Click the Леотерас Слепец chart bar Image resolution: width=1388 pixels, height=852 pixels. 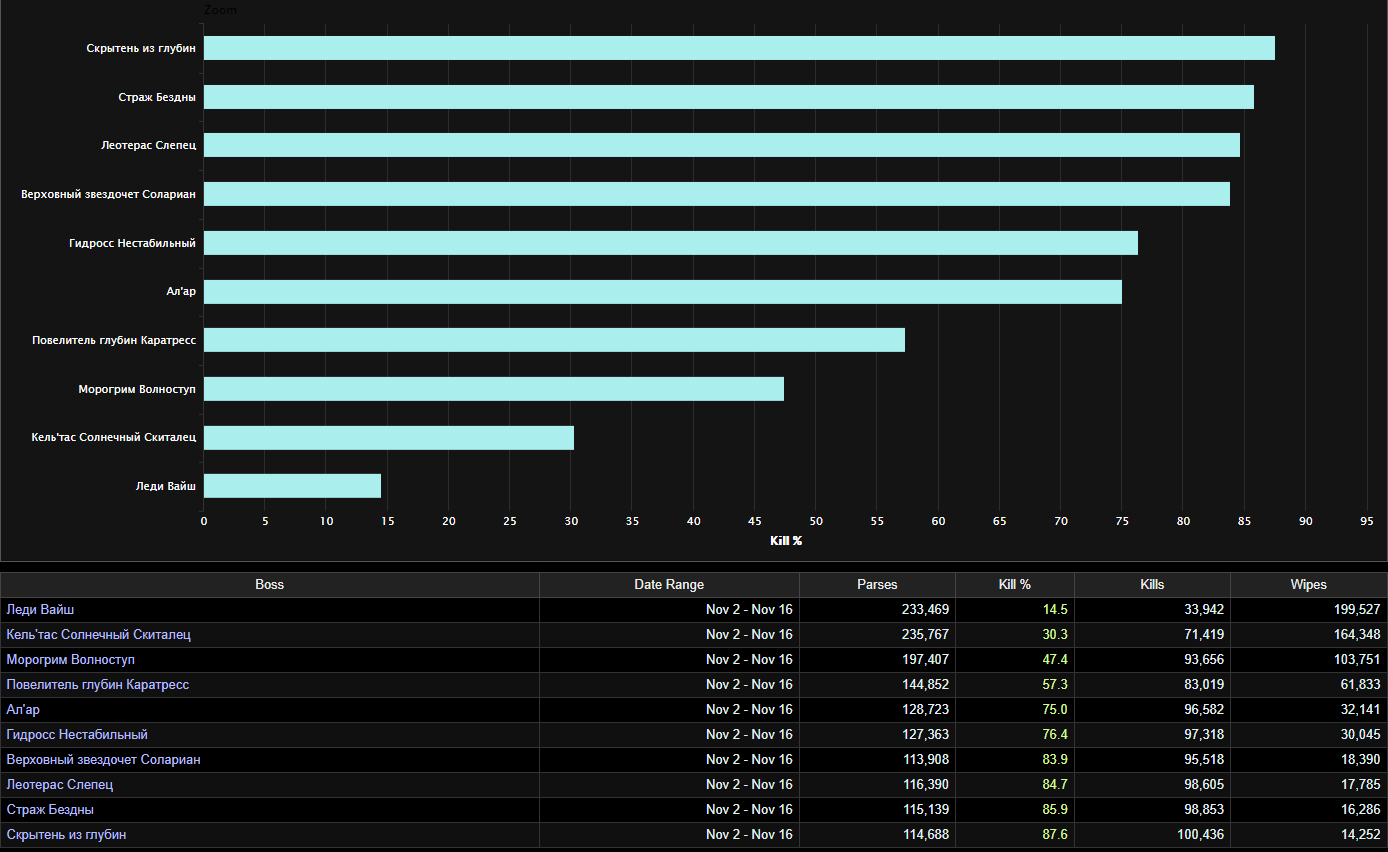click(x=722, y=145)
